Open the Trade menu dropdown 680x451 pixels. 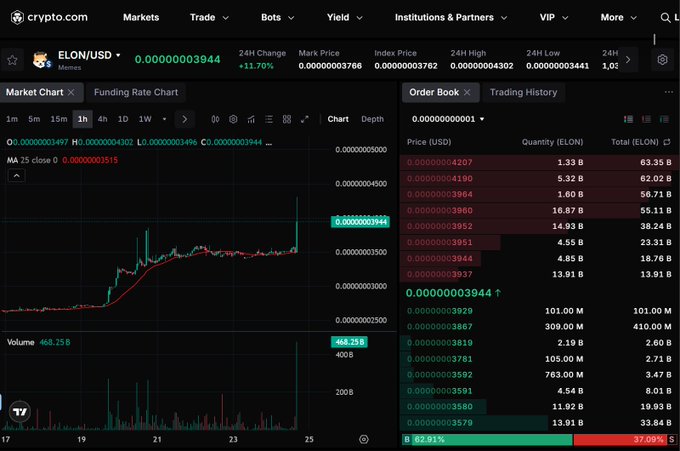pos(209,18)
